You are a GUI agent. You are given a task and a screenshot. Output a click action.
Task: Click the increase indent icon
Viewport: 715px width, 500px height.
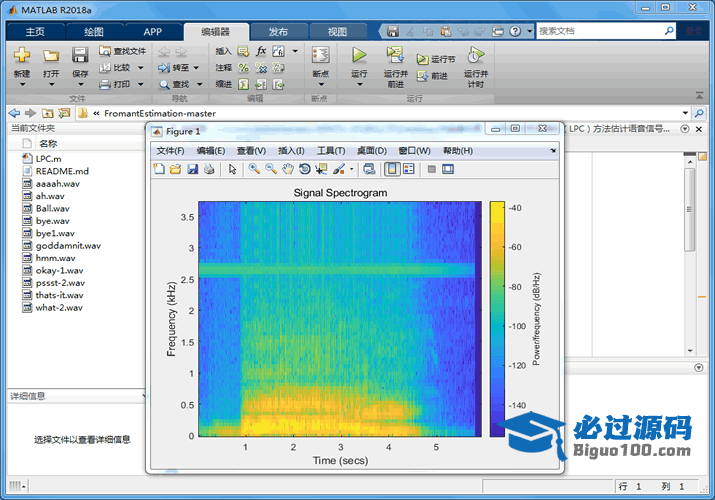(x=261, y=84)
